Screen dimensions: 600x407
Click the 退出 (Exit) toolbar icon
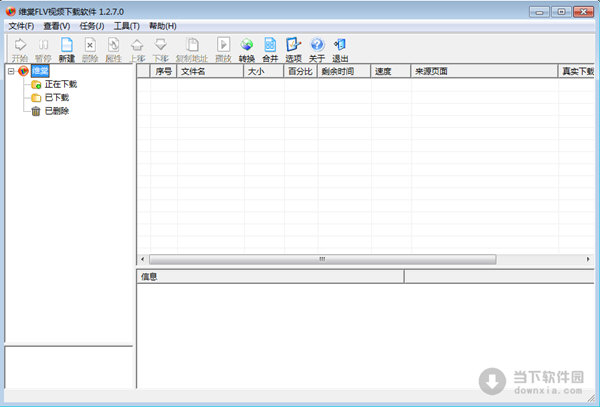coord(340,49)
